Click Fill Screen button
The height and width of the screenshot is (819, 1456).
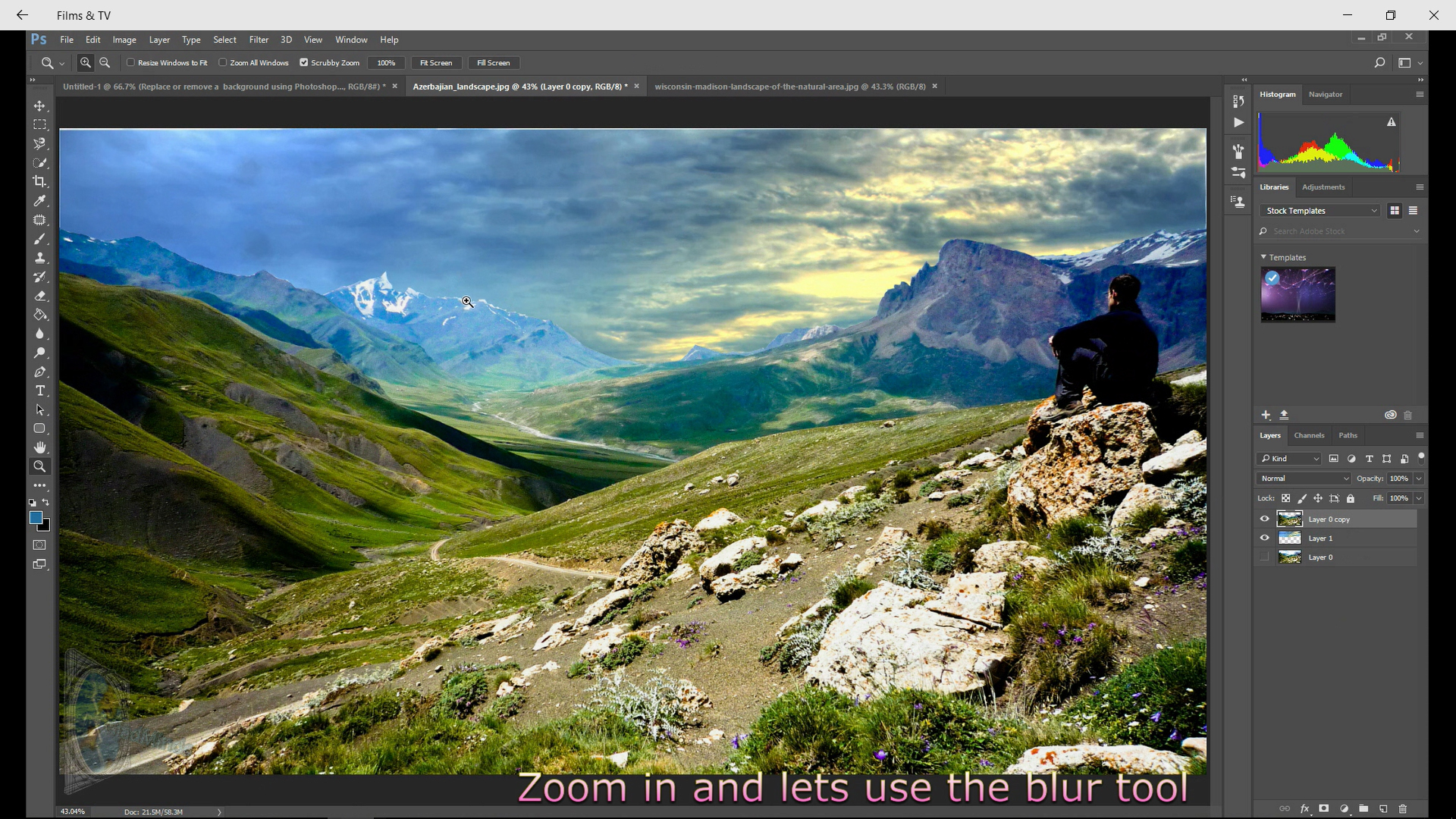(493, 63)
